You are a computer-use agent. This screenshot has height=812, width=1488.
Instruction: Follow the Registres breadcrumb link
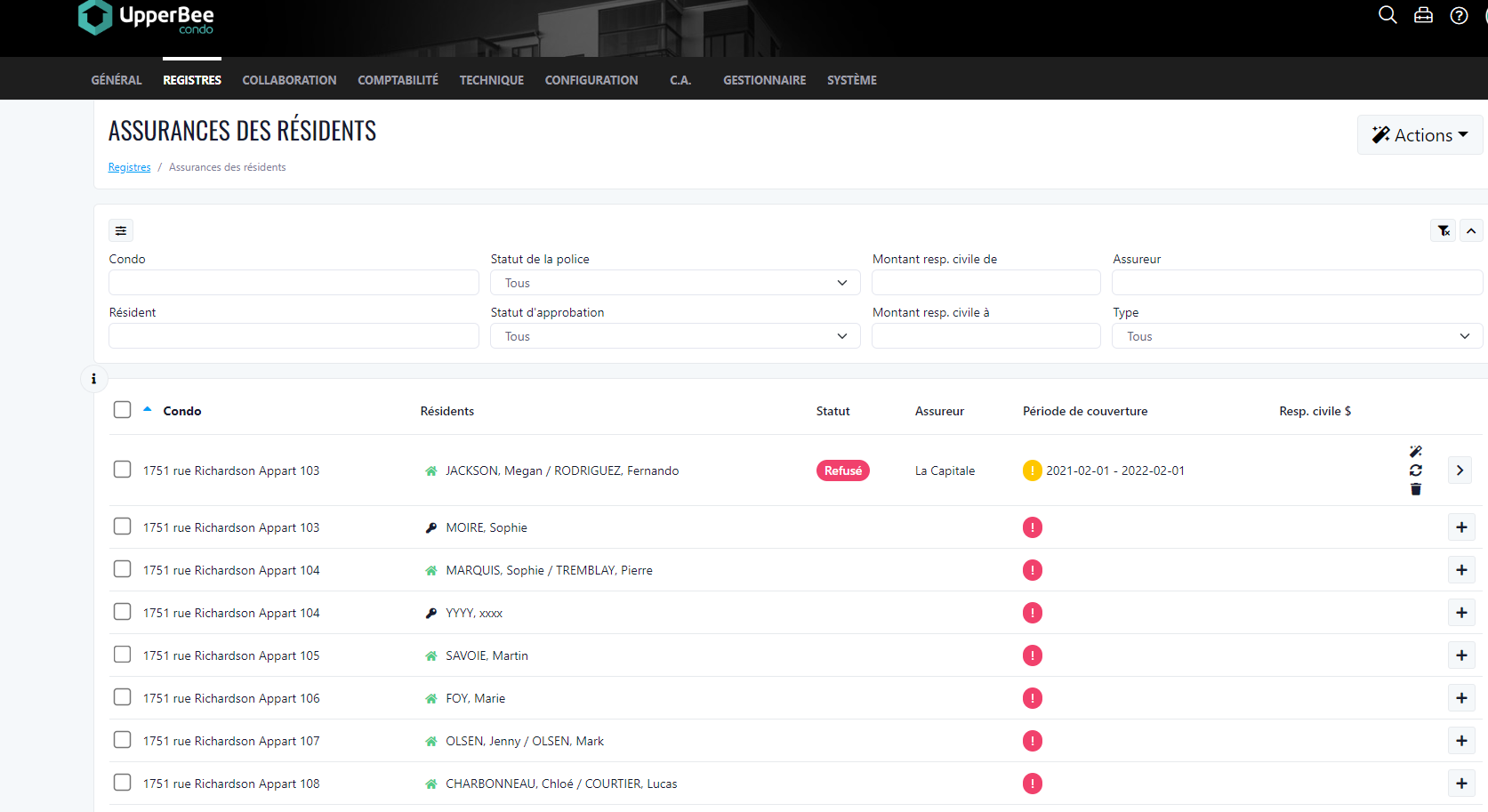(x=129, y=167)
